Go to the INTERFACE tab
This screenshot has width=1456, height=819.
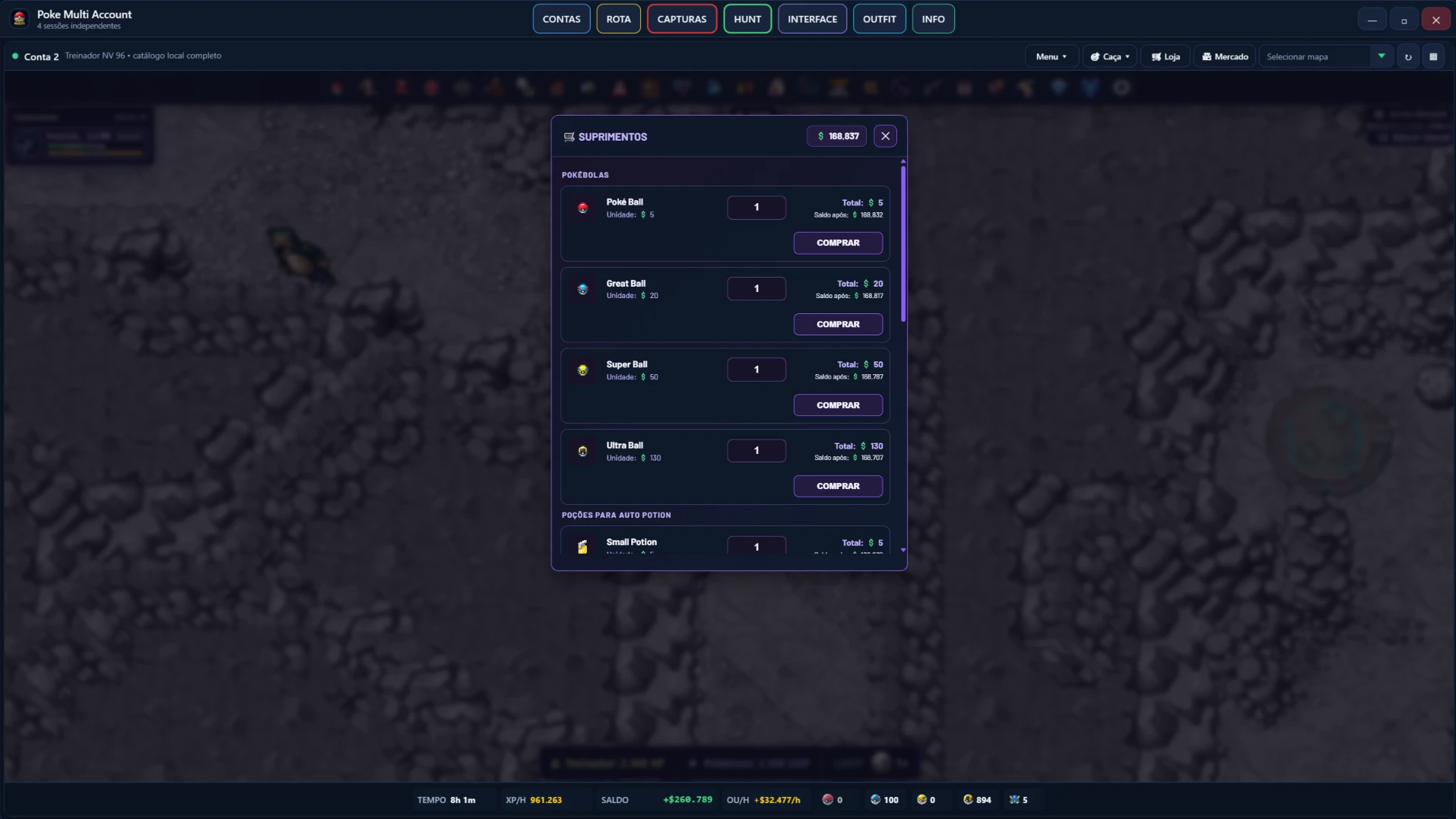812,19
